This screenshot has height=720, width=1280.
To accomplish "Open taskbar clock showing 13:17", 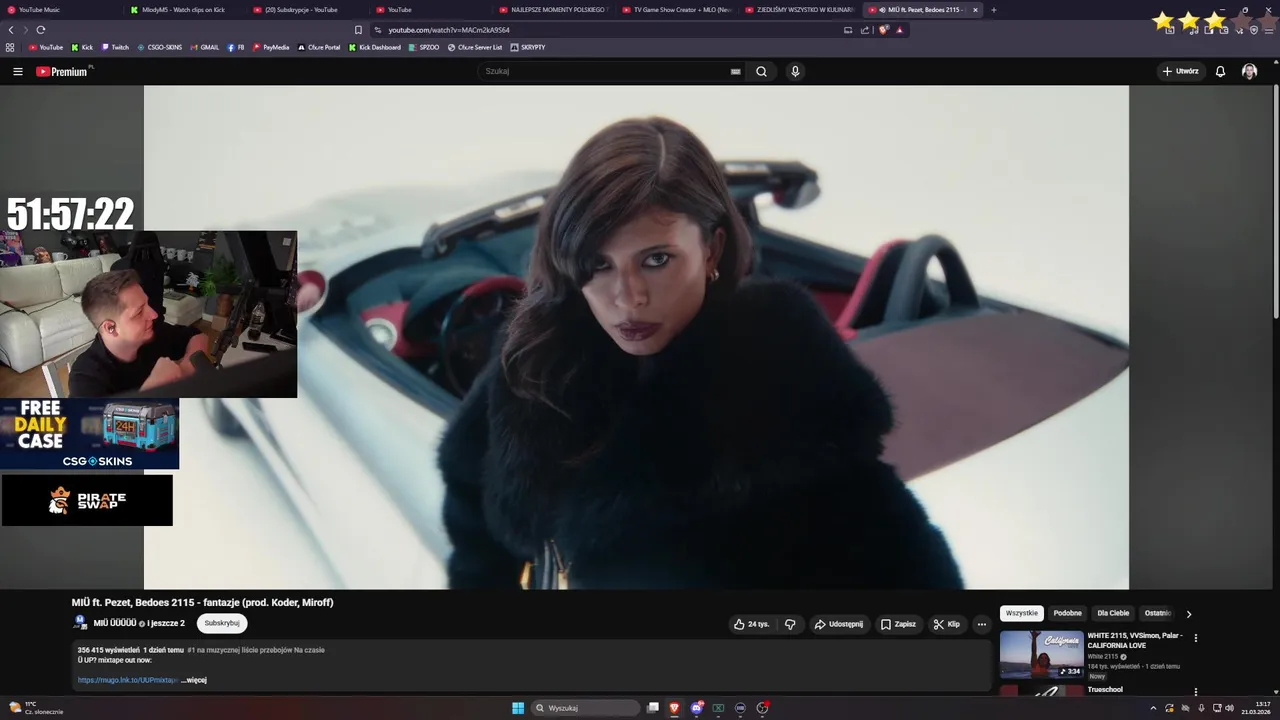I will pyautogui.click(x=1257, y=708).
